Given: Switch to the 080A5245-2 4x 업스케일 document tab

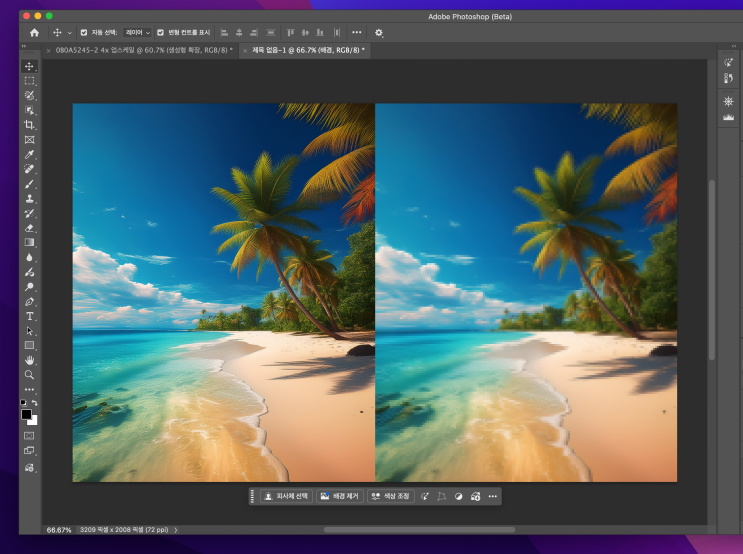Looking at the screenshot, I should pyautogui.click(x=144, y=50).
